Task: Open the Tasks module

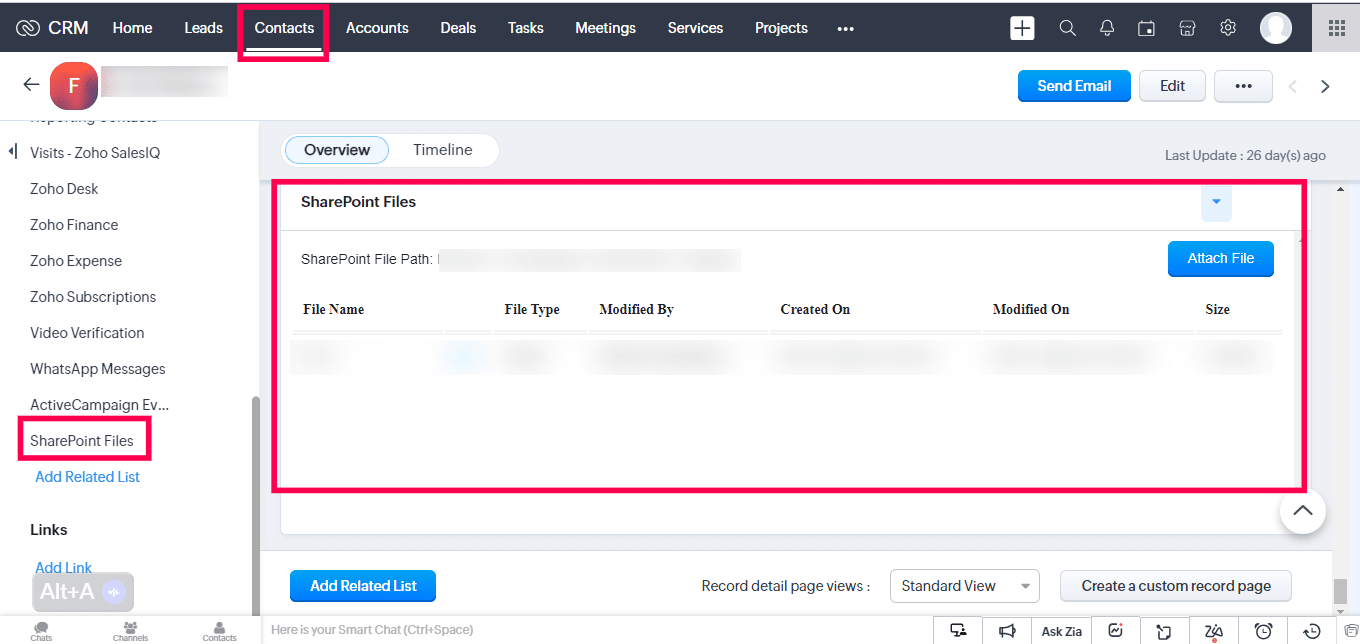Action: coord(526,28)
